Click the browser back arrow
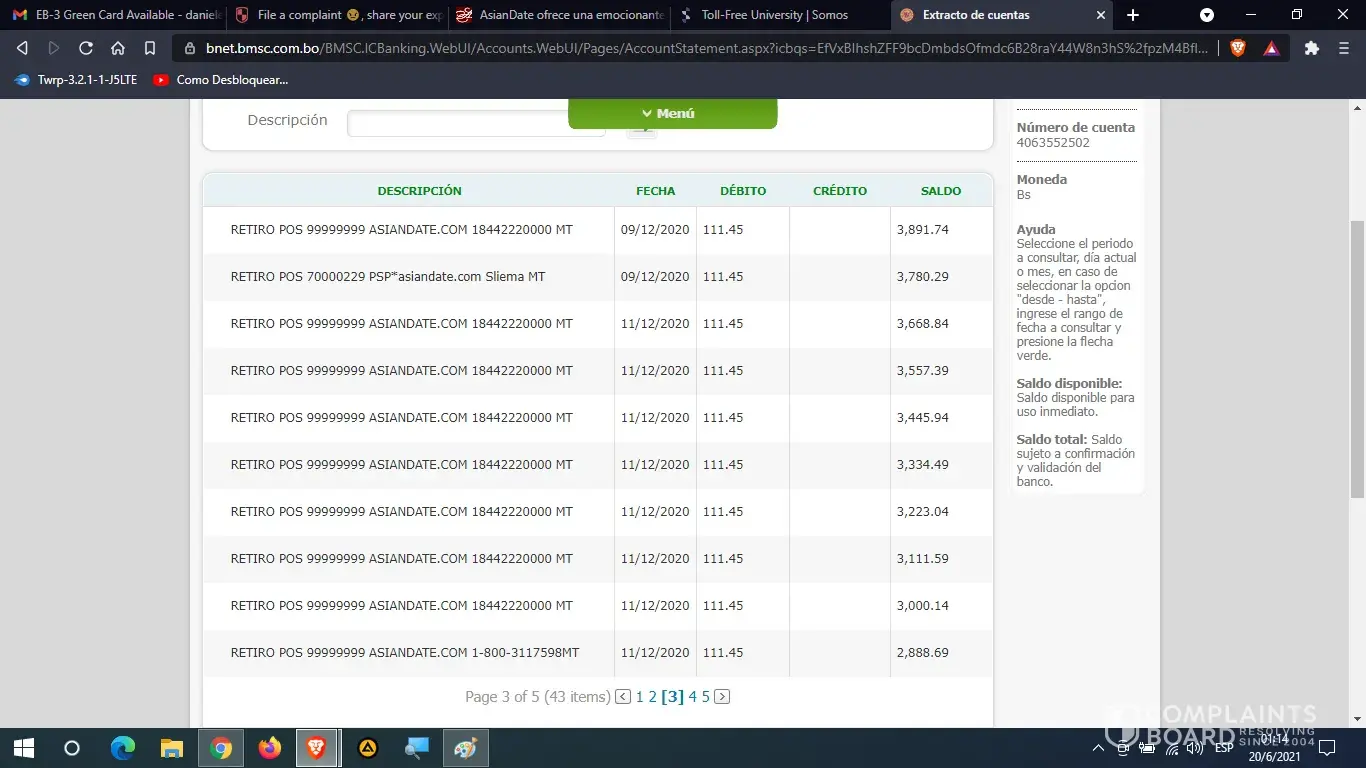Image resolution: width=1366 pixels, height=768 pixels. (22, 48)
